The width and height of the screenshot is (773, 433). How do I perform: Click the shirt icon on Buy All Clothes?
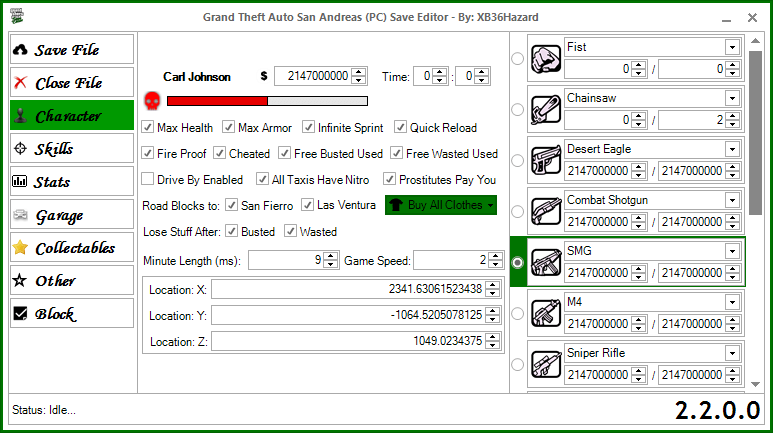point(395,205)
